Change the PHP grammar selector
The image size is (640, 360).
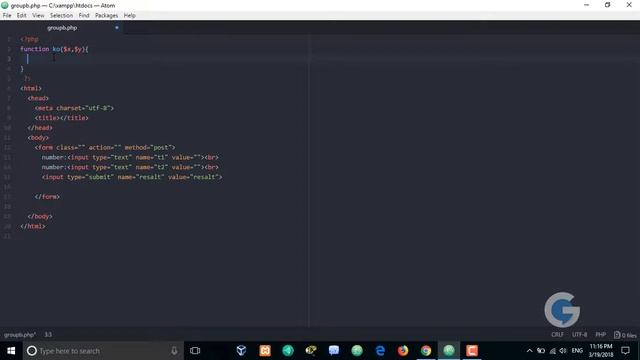coord(600,335)
